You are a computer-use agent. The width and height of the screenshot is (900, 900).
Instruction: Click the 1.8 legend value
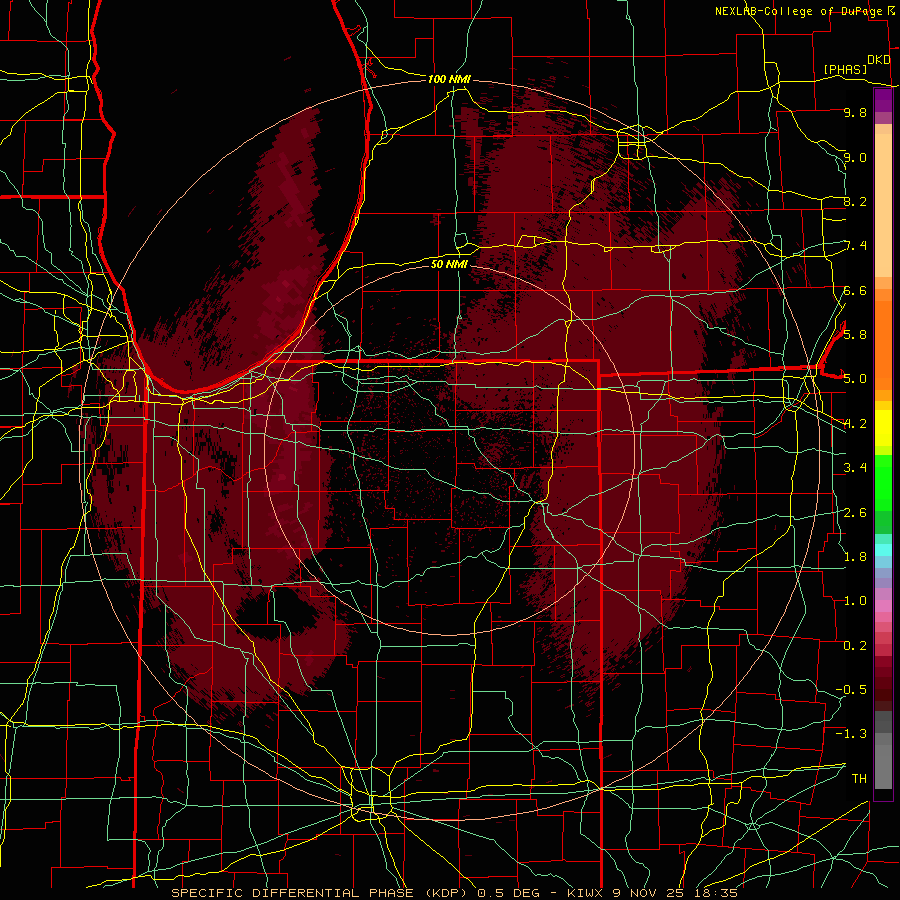[x=855, y=557]
